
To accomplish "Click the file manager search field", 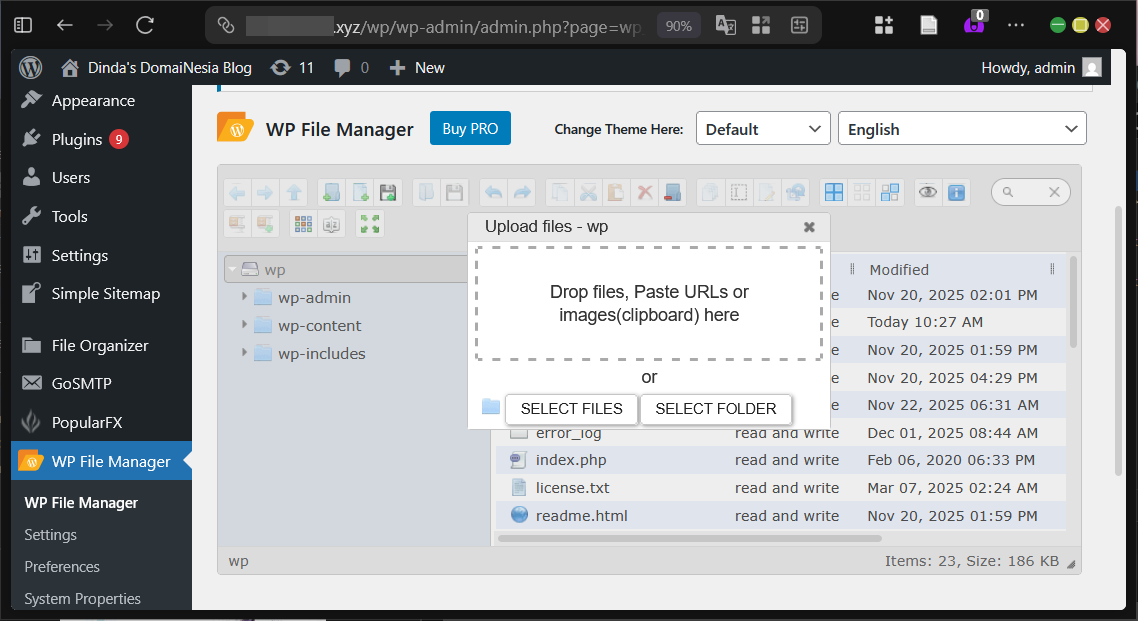I will 1025,191.
